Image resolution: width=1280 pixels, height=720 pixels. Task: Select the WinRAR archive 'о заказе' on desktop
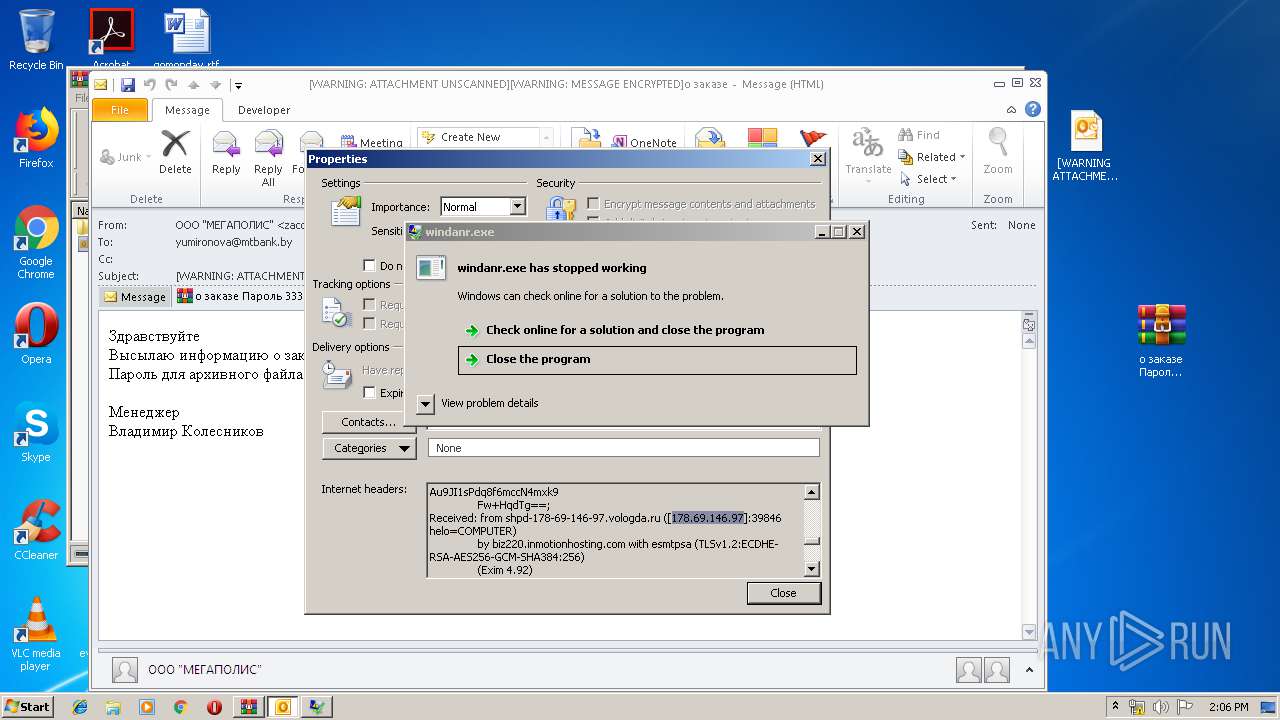(x=1161, y=340)
